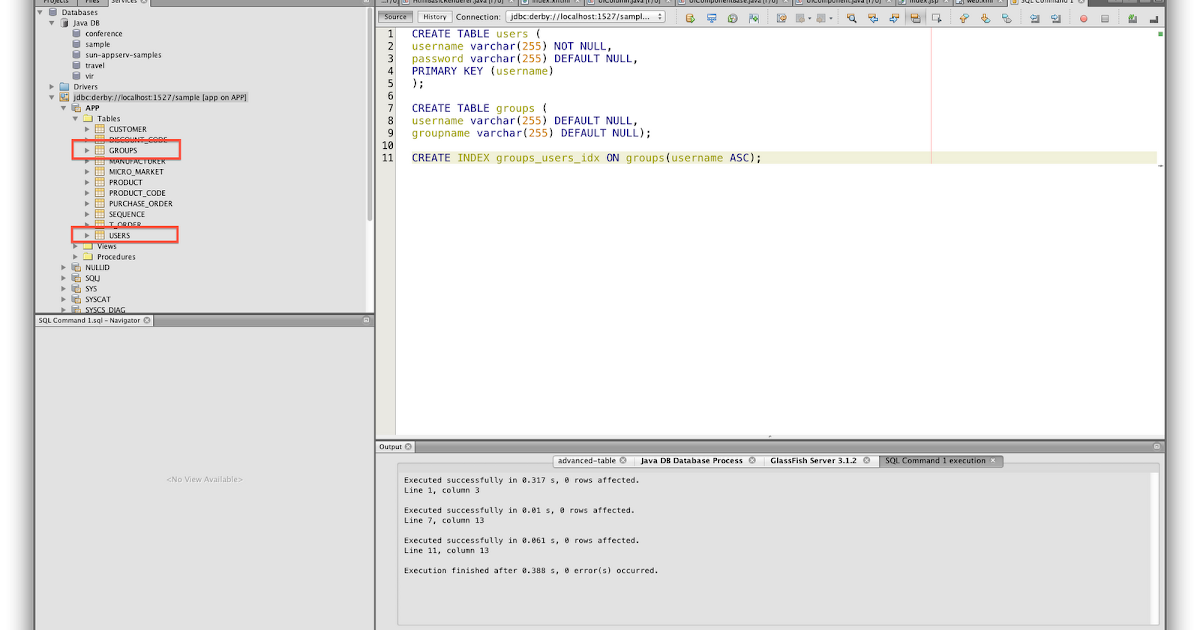The height and width of the screenshot is (630, 1200).
Task: Select the PURCHASE_ORDER table label
Action: tap(141, 203)
